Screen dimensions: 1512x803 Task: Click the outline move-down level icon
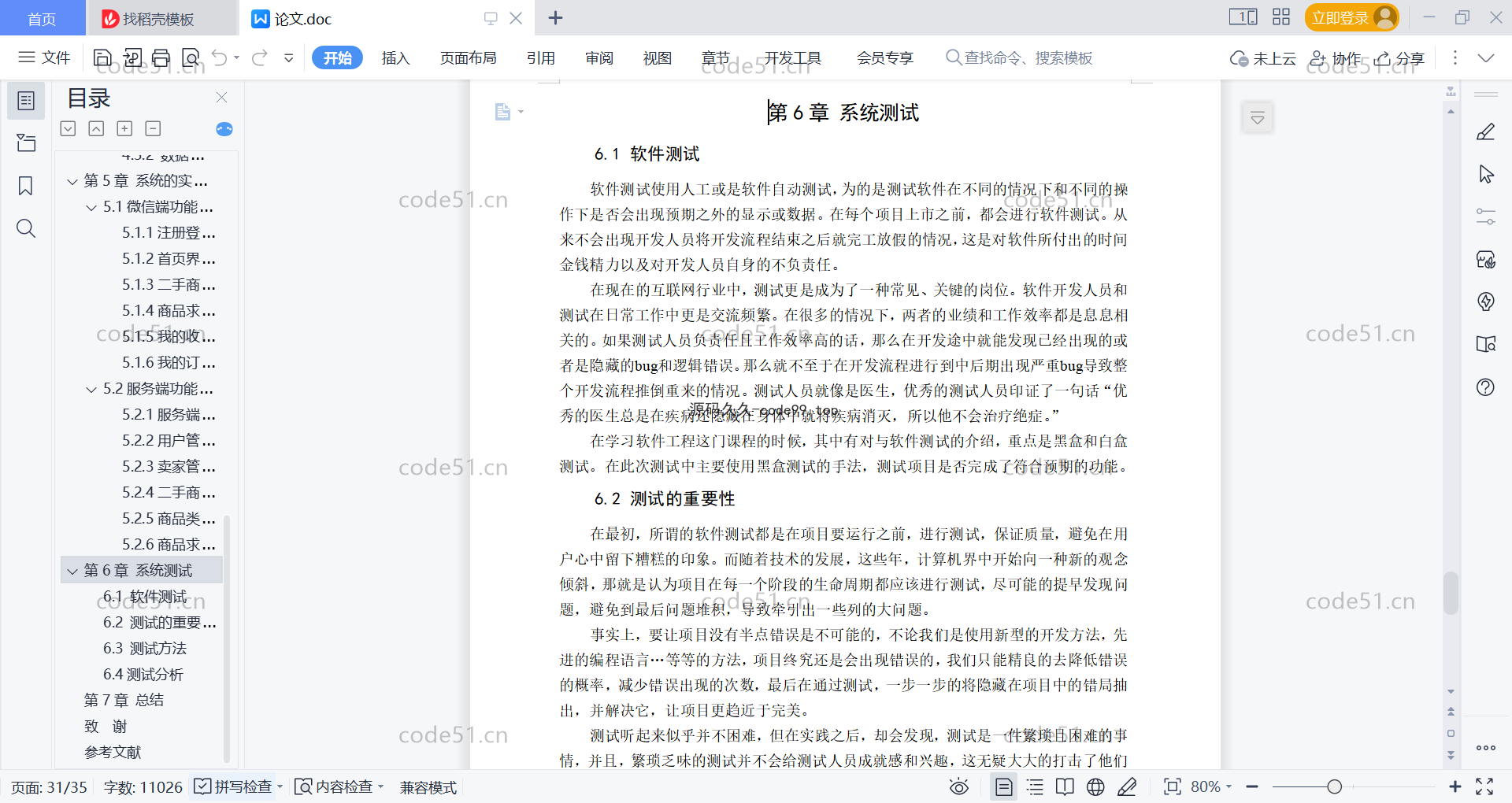pos(69,128)
